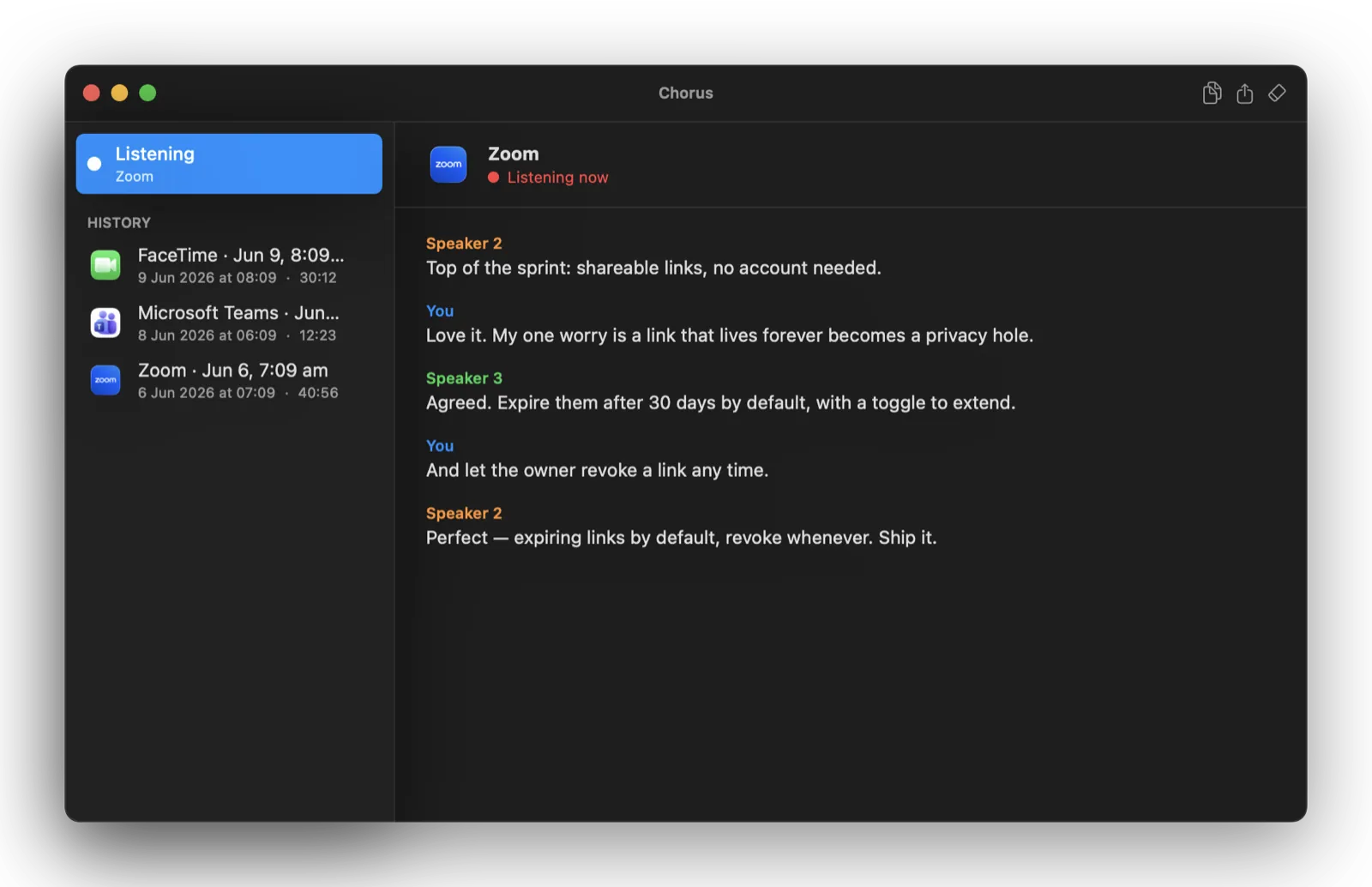1372x887 pixels.
Task: Click the first Speaker 2 label
Action: coord(464,244)
